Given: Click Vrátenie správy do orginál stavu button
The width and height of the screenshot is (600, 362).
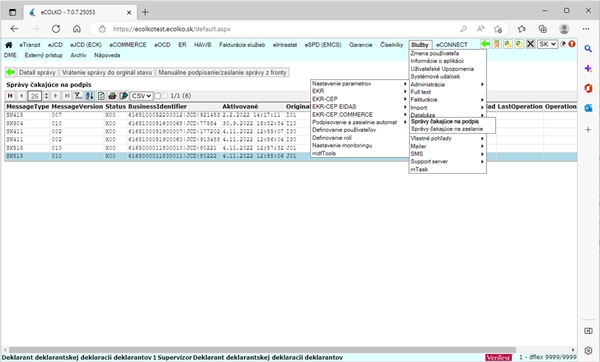Looking at the screenshot, I should [107, 72].
